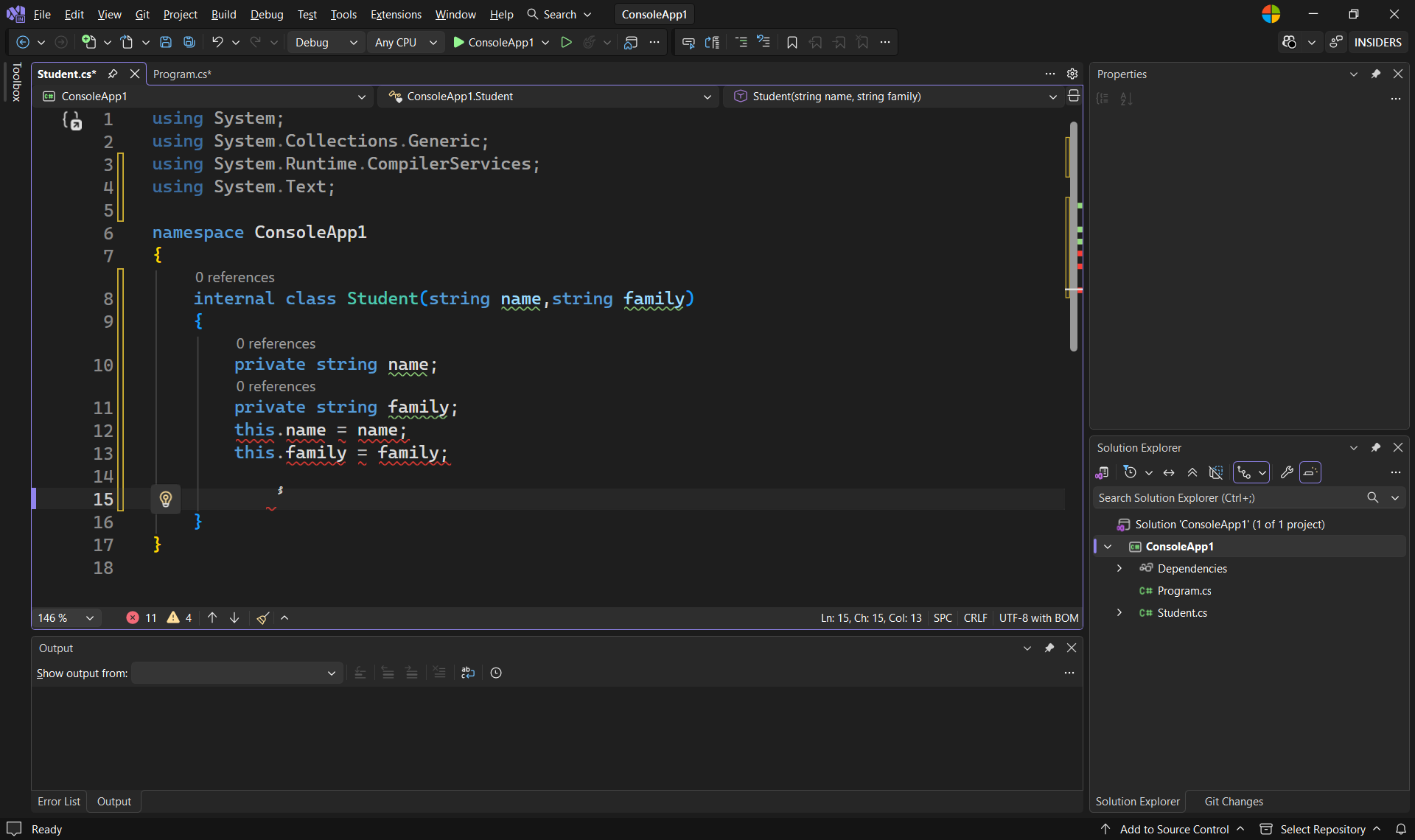Click the editor vertical scrollbar thumb
Image resolution: width=1415 pixels, height=840 pixels.
[1074, 236]
